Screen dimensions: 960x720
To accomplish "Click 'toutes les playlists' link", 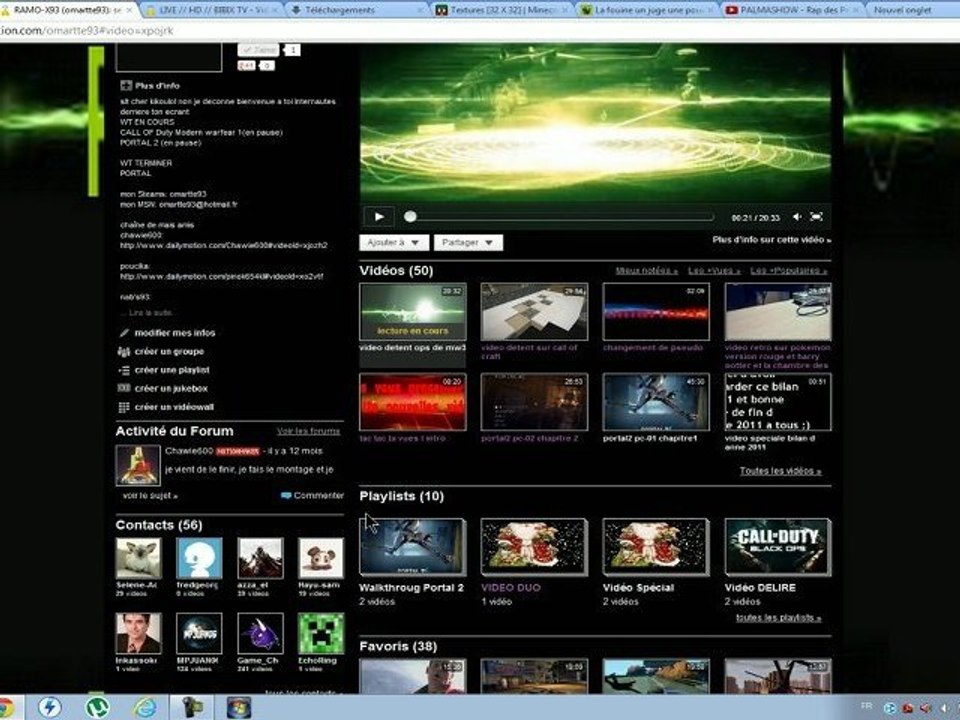I will pos(778,618).
